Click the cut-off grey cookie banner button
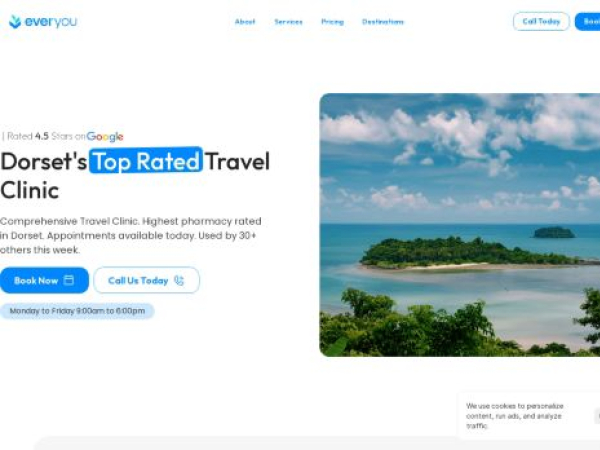Viewport: 600px width, 450px height. pos(597,416)
